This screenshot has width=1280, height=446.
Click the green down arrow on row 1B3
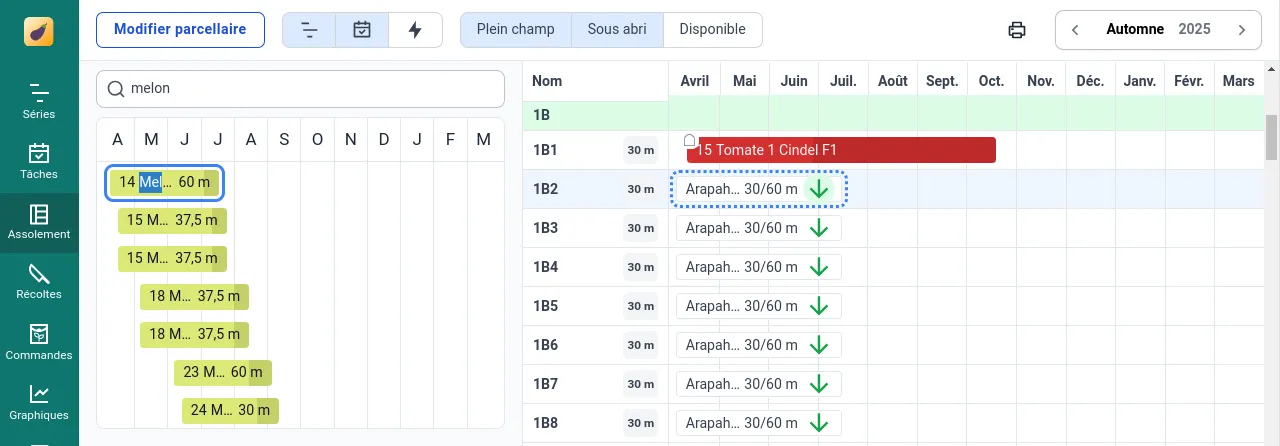819,228
